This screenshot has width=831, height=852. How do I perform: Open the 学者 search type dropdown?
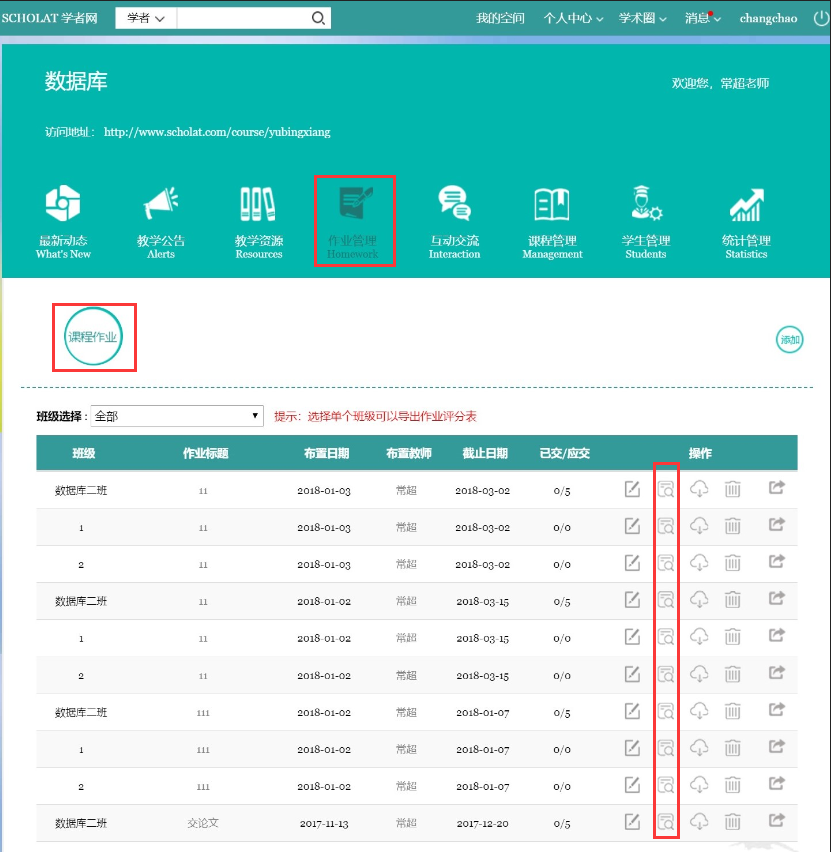coord(146,18)
